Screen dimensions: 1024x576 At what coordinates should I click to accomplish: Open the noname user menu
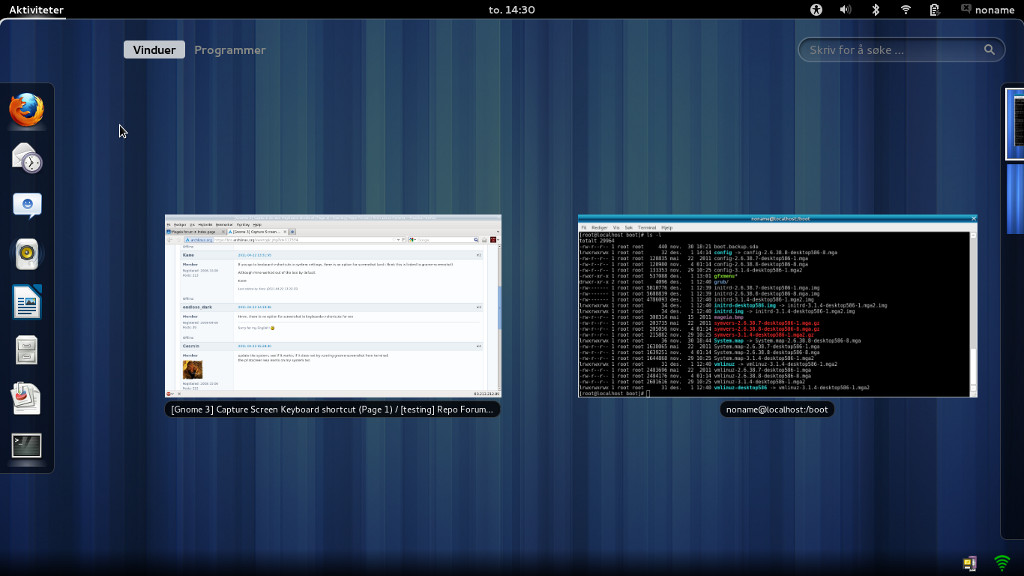click(987, 10)
